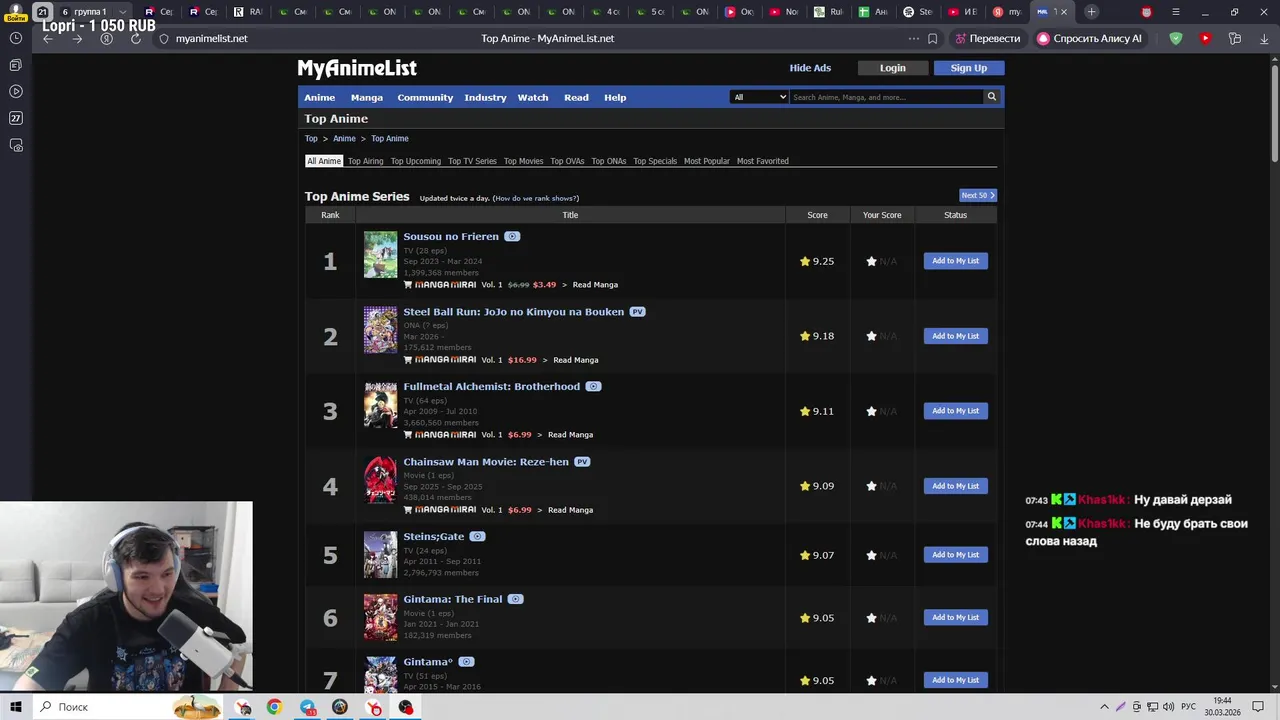Image resolution: width=1280 pixels, height=720 pixels.
Task: Open the browser downloads icon
Action: pos(1264,38)
